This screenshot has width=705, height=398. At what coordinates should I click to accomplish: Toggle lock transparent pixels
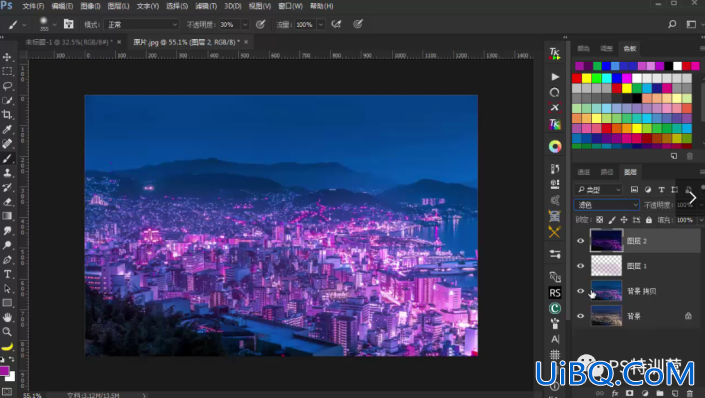[x=599, y=220]
